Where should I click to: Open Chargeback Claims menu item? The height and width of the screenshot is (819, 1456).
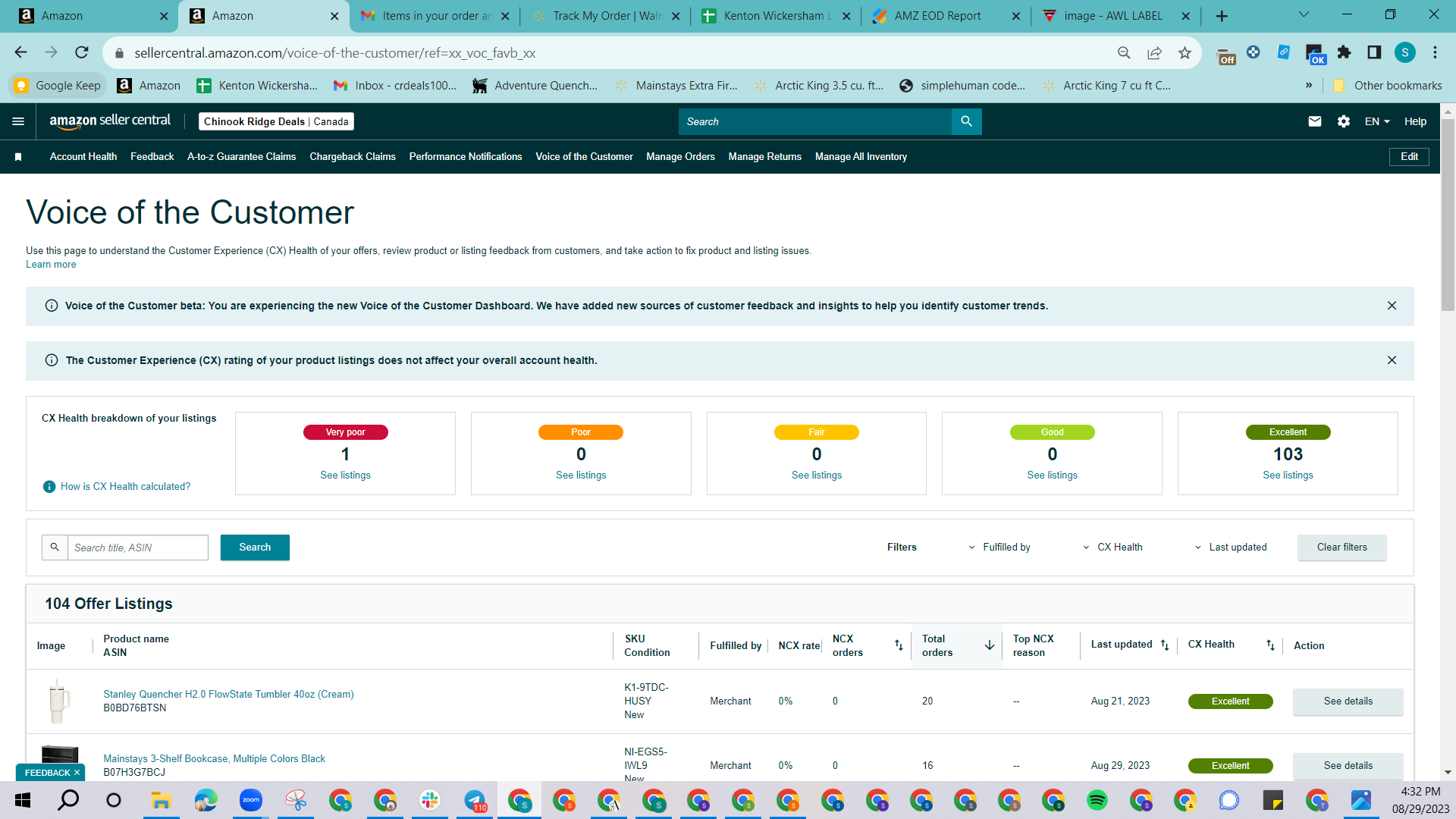353,157
